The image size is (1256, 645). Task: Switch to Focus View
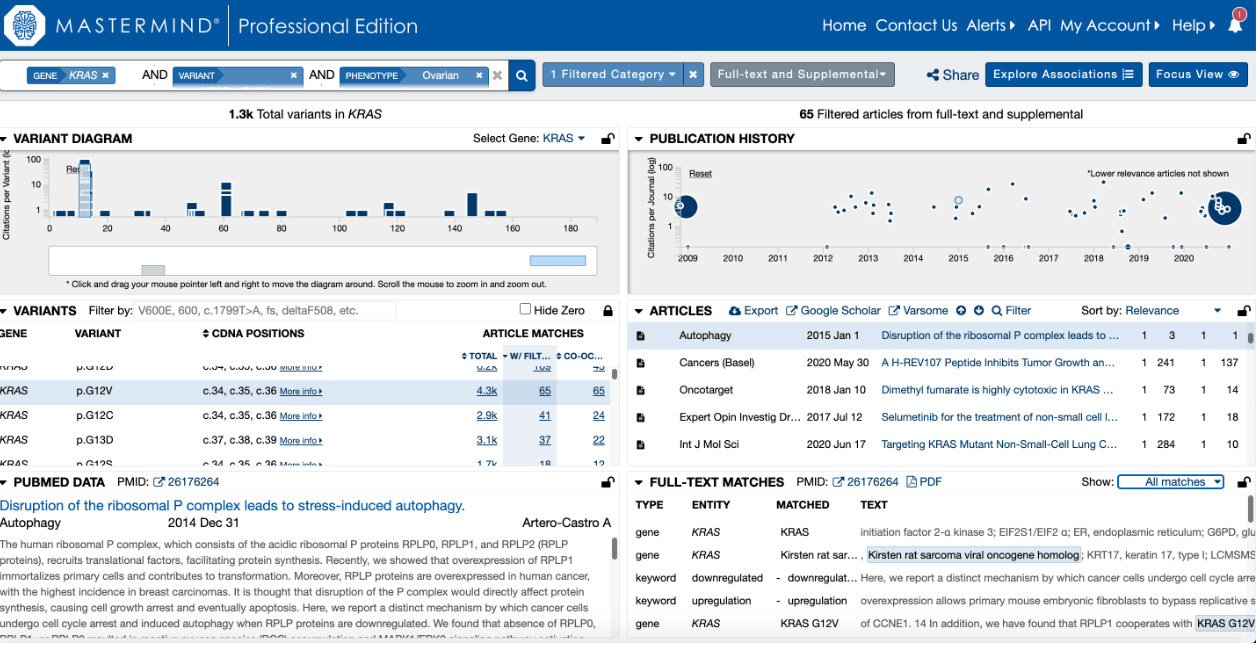[1197, 75]
